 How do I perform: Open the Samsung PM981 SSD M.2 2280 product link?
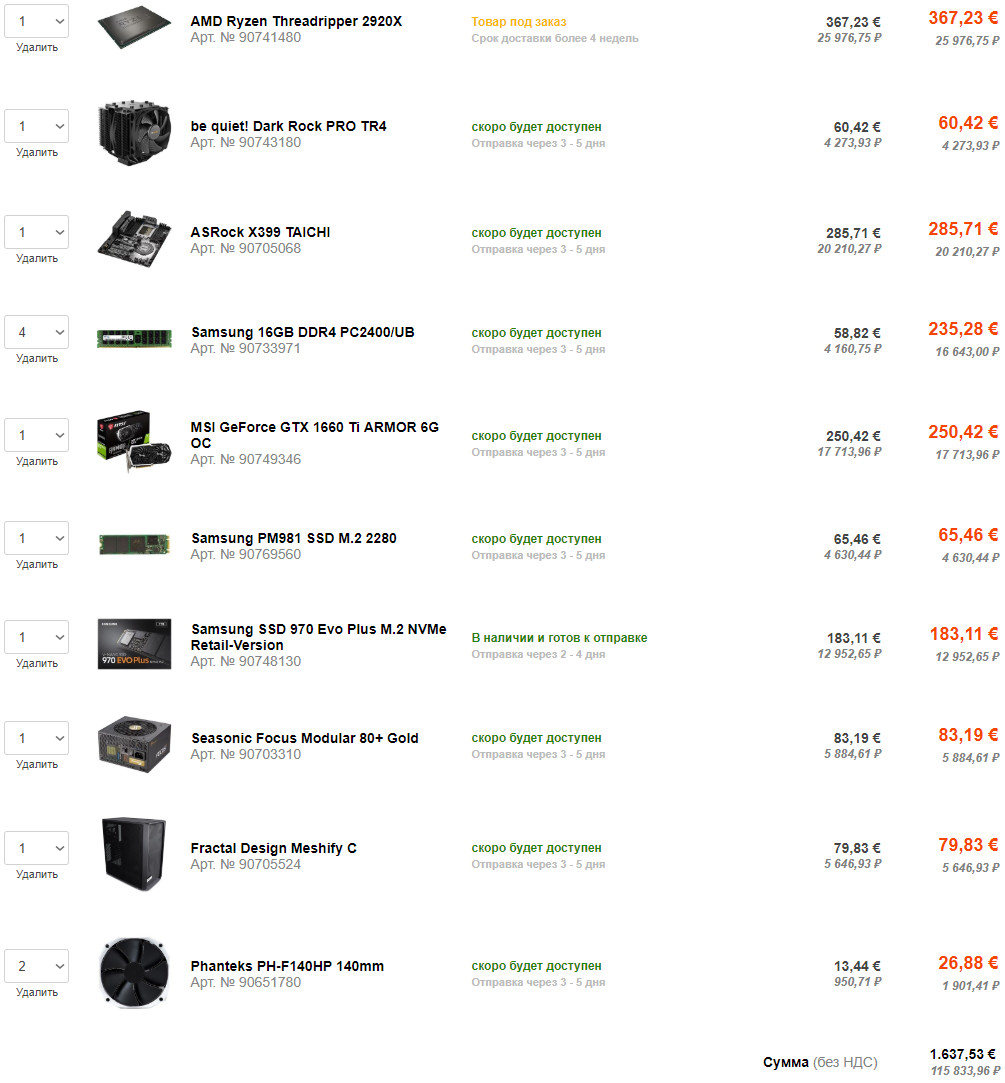[x=293, y=538]
